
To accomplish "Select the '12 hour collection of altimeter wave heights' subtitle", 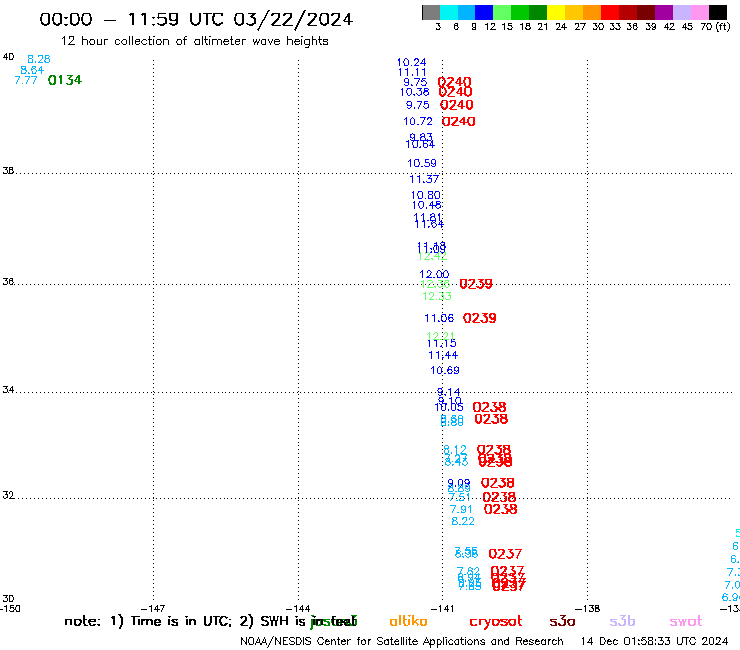I will coord(194,41).
